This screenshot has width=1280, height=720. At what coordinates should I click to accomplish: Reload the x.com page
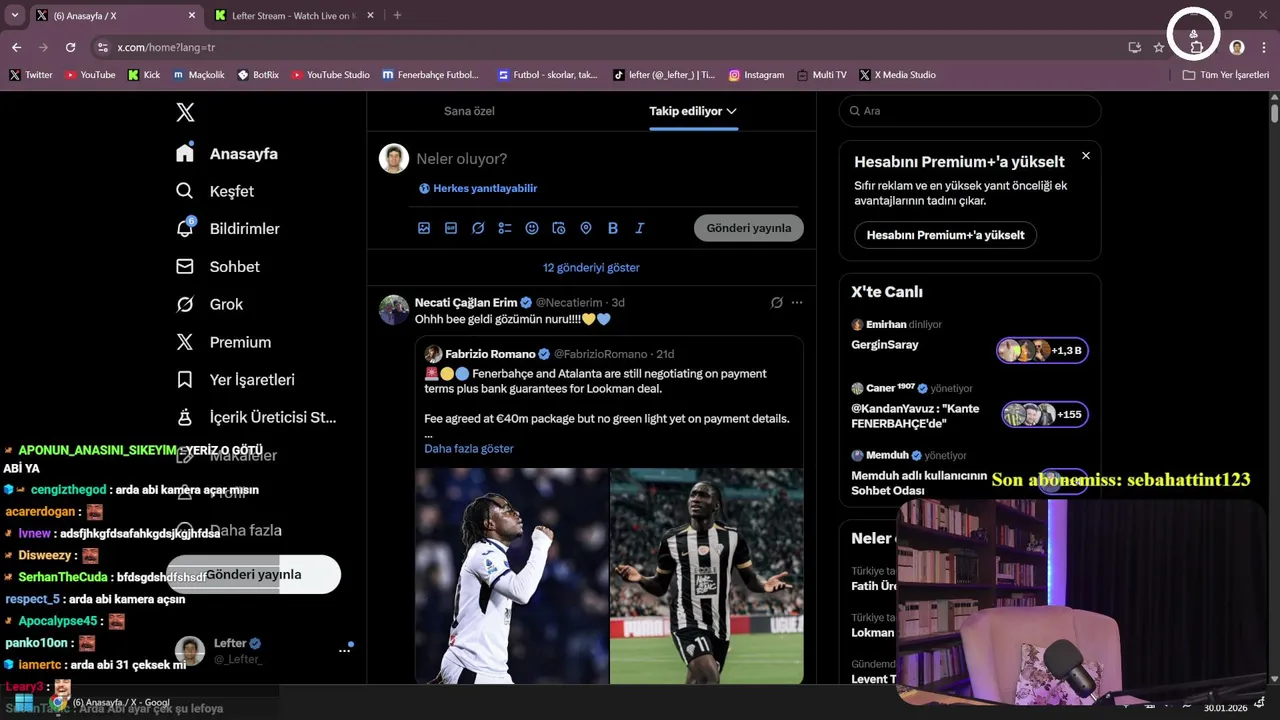(70, 47)
